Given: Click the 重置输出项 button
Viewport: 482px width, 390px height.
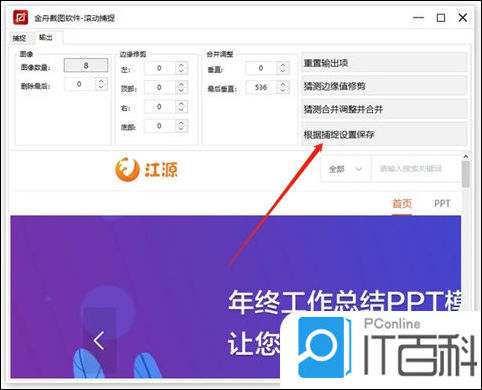Looking at the screenshot, I should coord(384,63).
